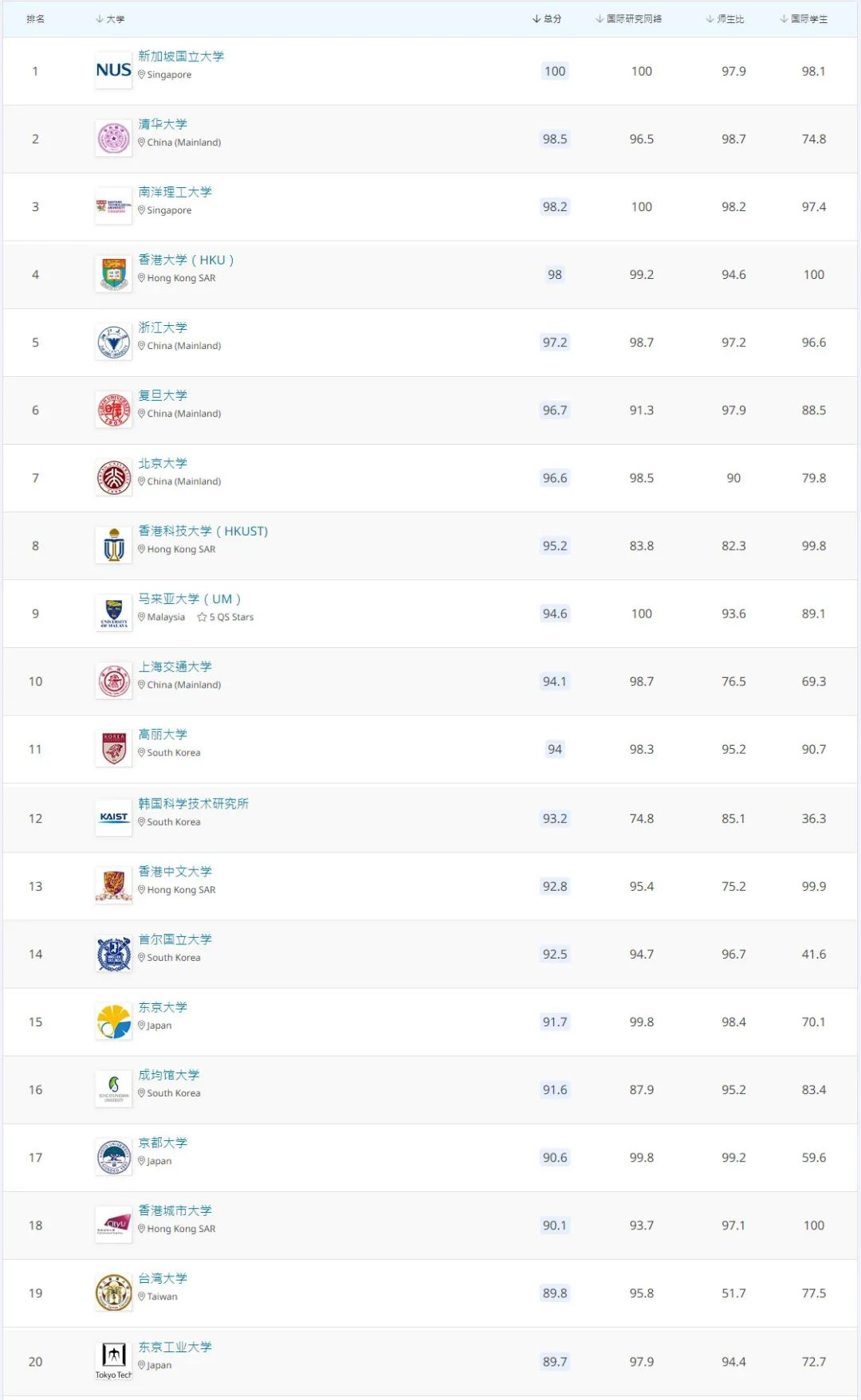
Task: Click the Korea University crest logo
Action: click(113, 749)
